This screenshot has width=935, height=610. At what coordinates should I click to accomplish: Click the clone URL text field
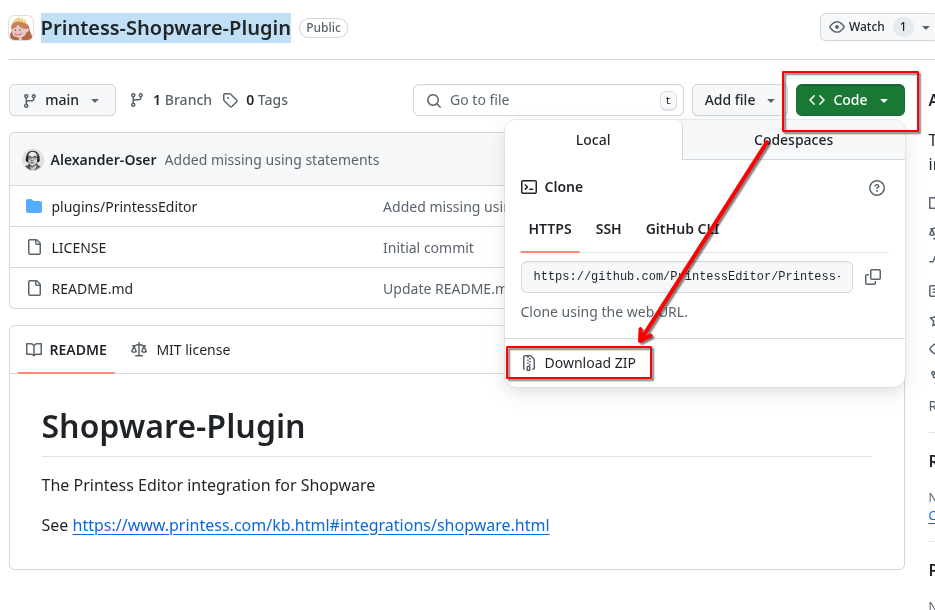click(686, 277)
